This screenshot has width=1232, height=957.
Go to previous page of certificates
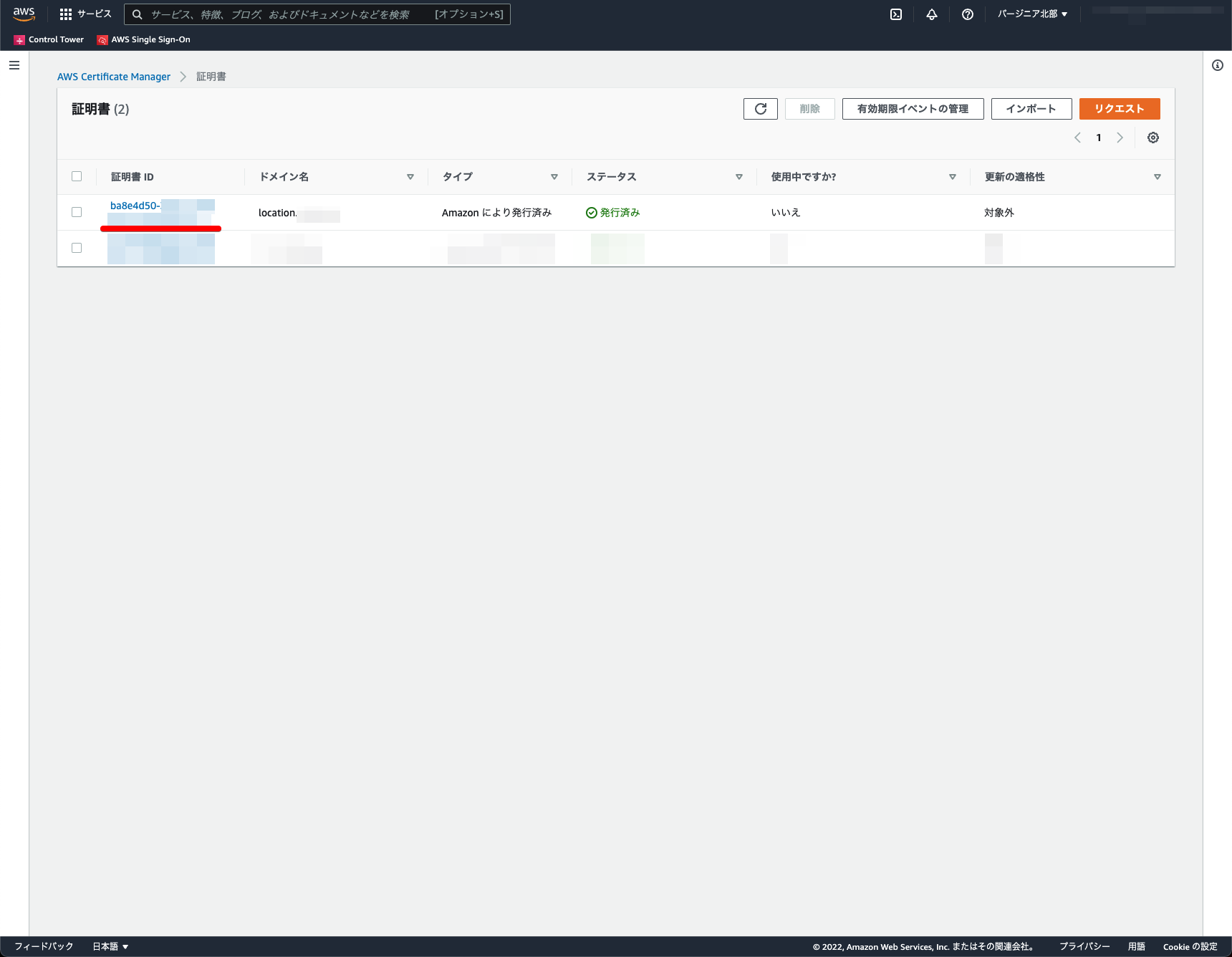pyautogui.click(x=1077, y=138)
